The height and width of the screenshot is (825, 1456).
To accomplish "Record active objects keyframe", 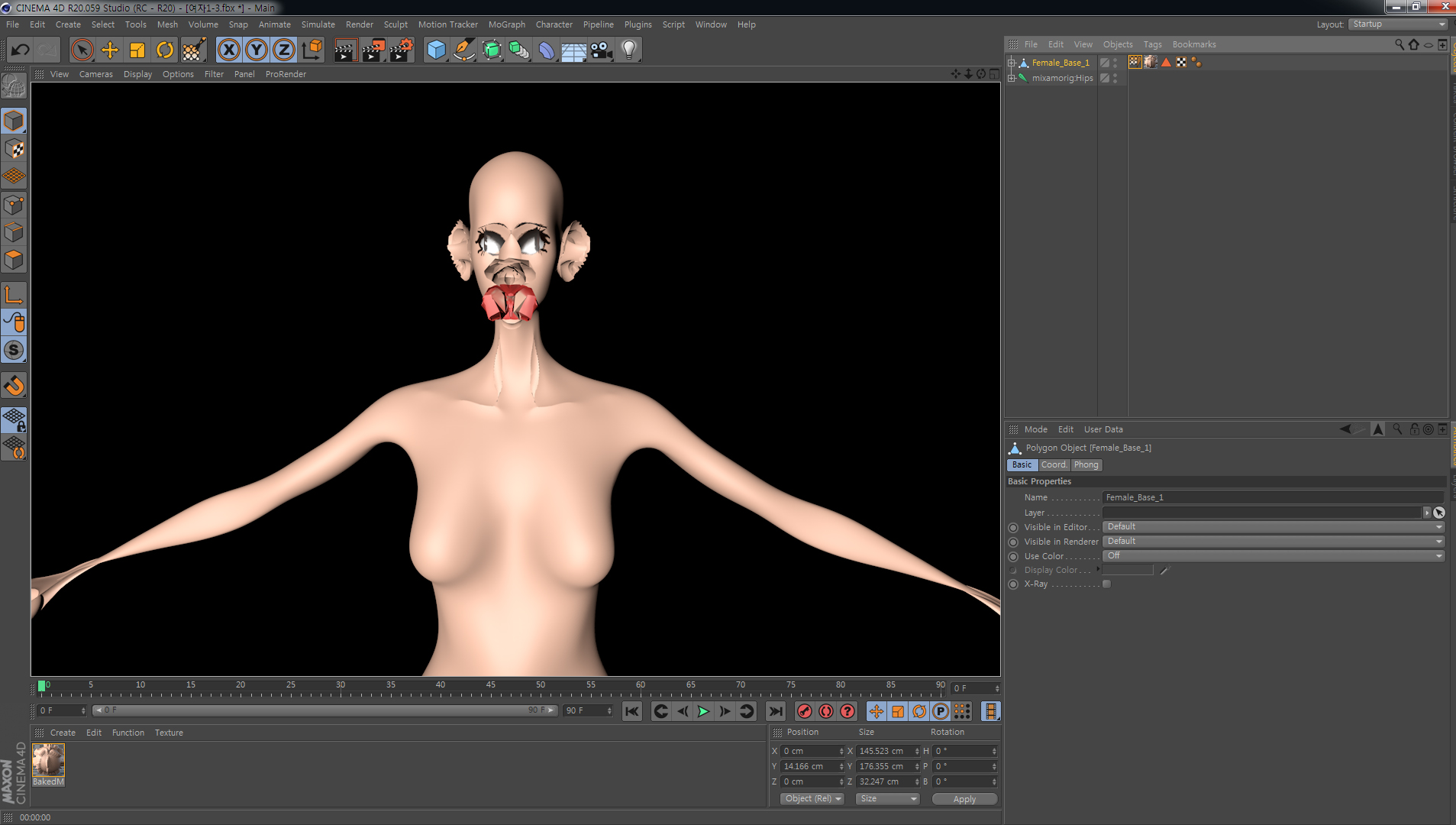I will pos(804,711).
